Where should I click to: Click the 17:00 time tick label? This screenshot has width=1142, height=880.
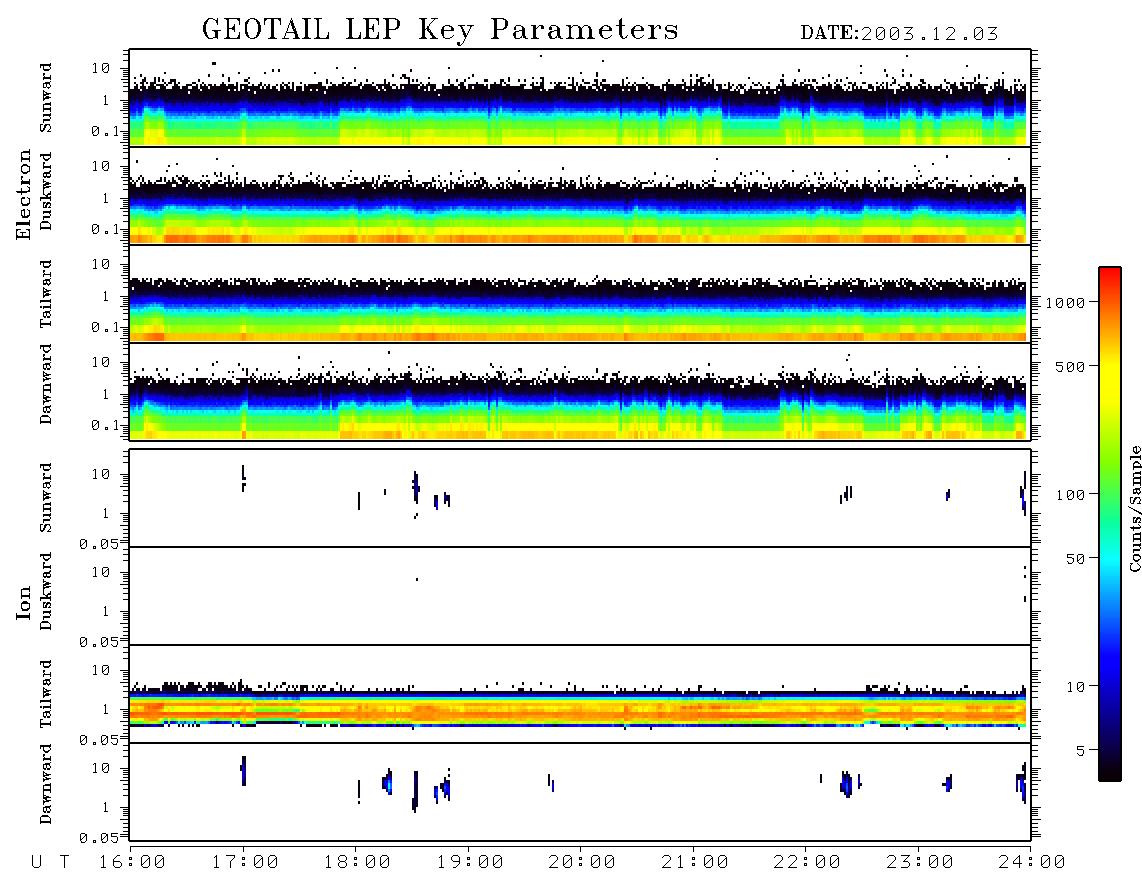pyautogui.click(x=245, y=862)
